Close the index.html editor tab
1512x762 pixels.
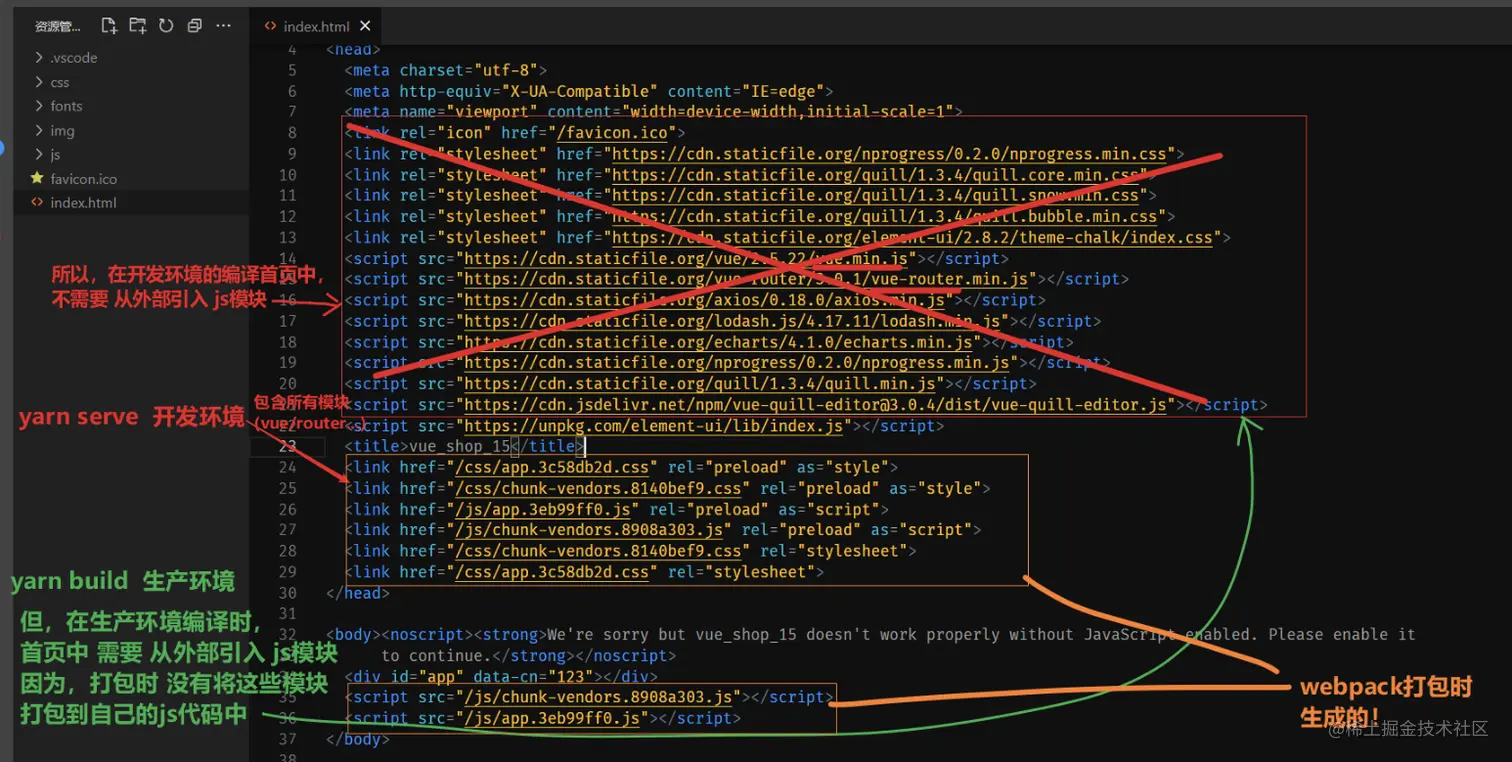(x=365, y=27)
